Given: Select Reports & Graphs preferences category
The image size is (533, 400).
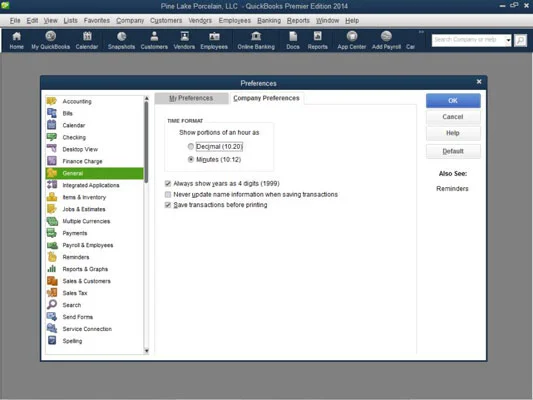Looking at the screenshot, I should pyautogui.click(x=94, y=269).
